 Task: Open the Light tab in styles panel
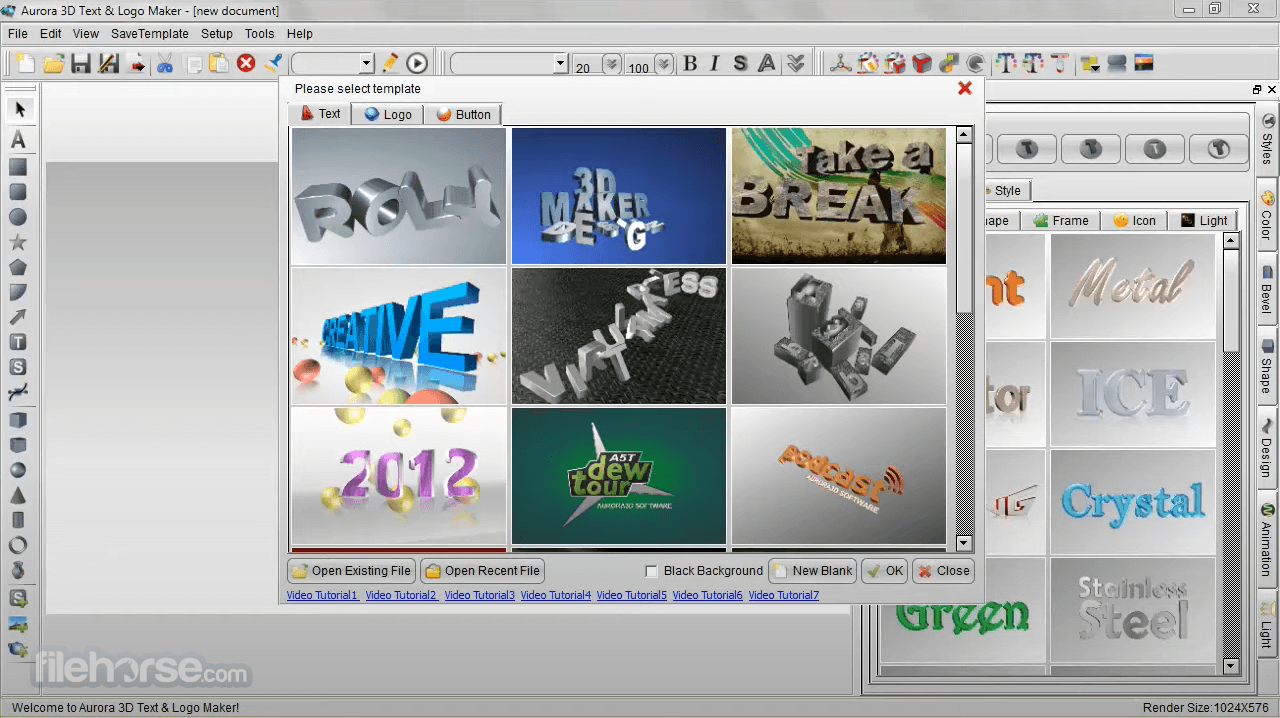pos(1203,220)
